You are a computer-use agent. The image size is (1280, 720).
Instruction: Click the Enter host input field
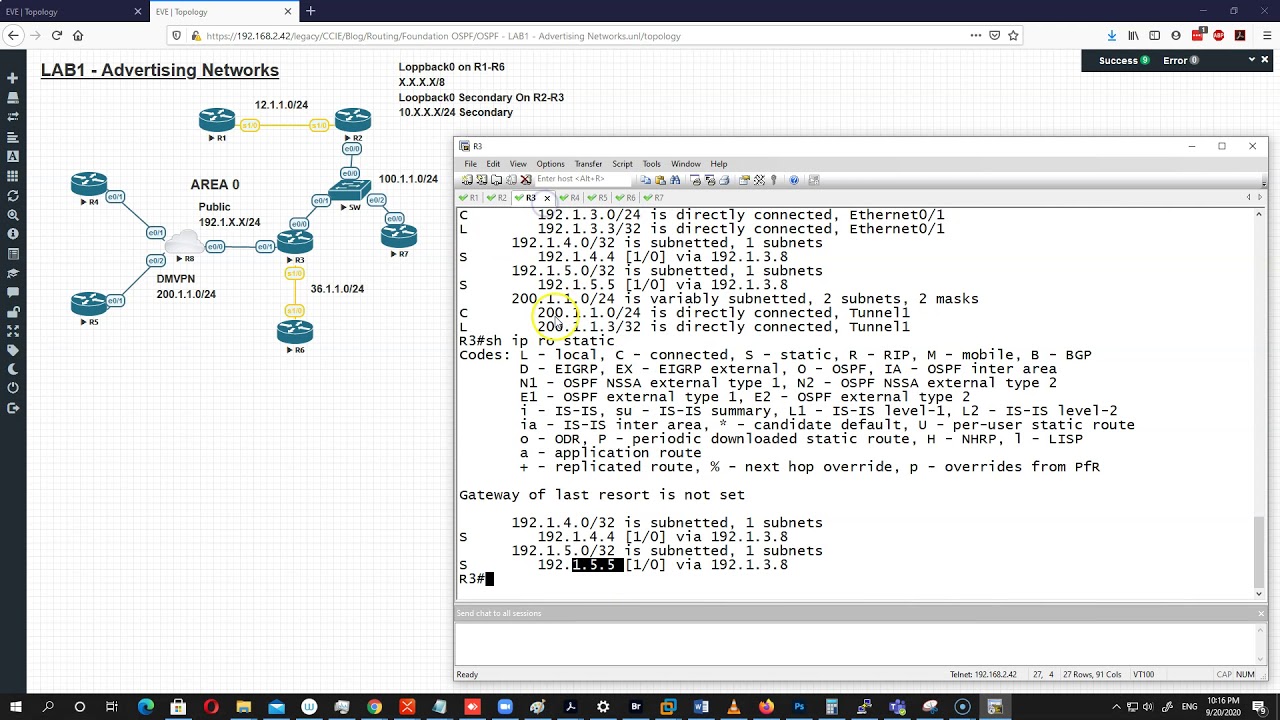(583, 179)
